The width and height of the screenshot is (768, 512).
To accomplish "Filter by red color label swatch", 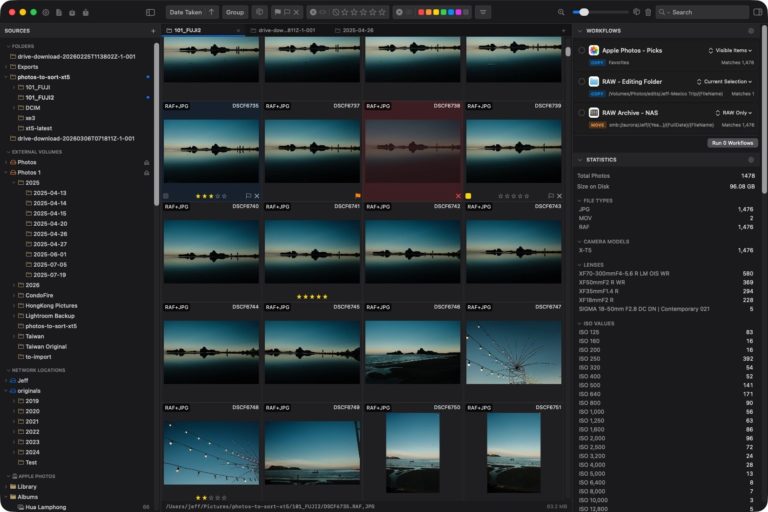I will click(x=421, y=12).
